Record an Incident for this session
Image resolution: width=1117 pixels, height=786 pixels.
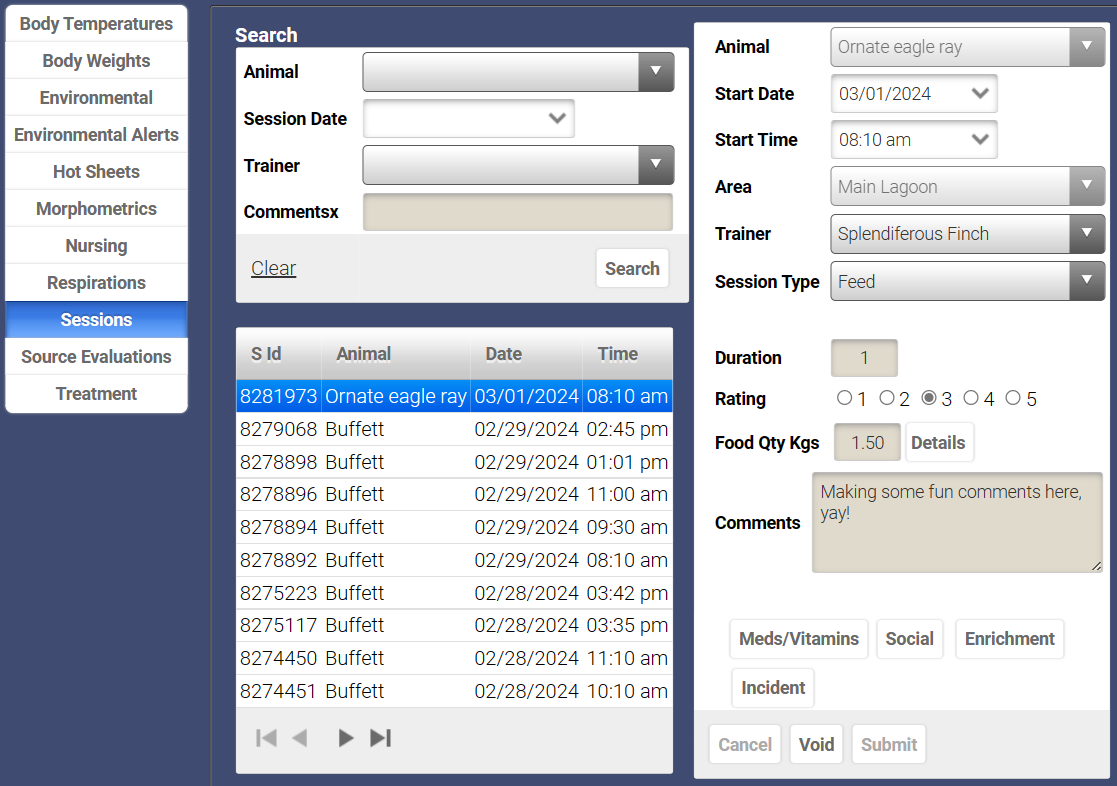[x=772, y=687]
